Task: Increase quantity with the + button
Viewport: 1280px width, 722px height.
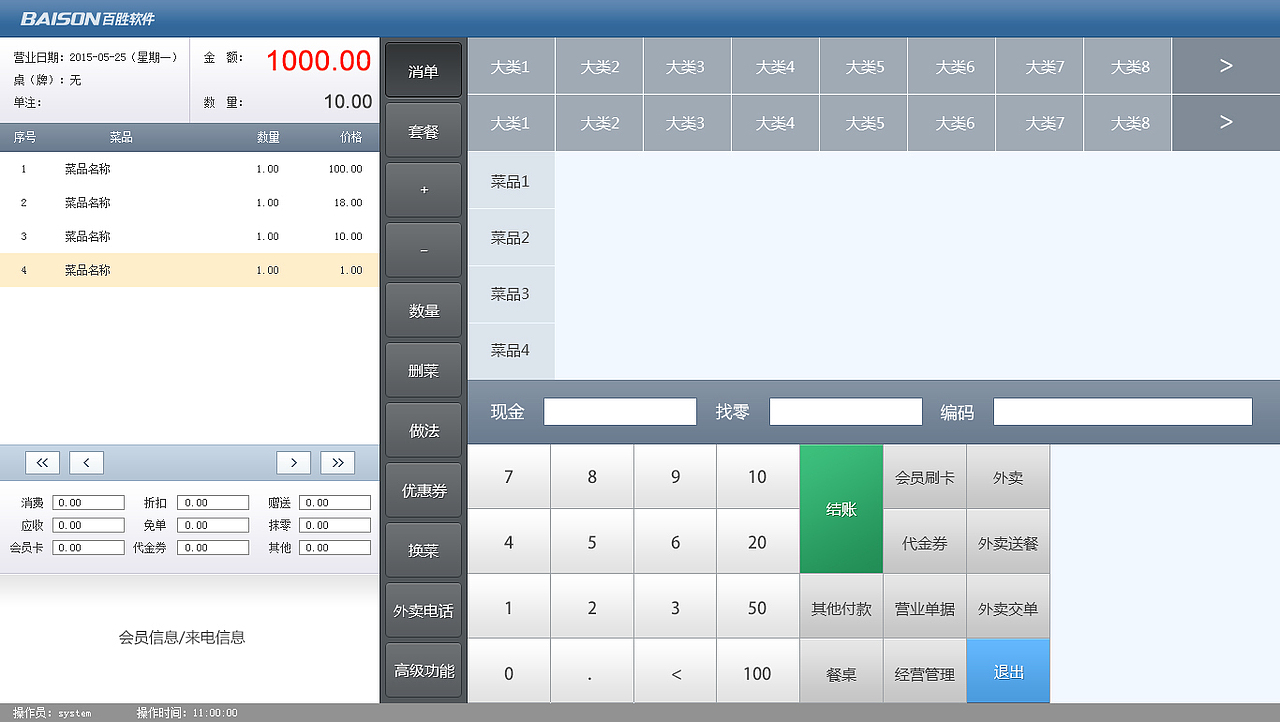Action: click(424, 190)
